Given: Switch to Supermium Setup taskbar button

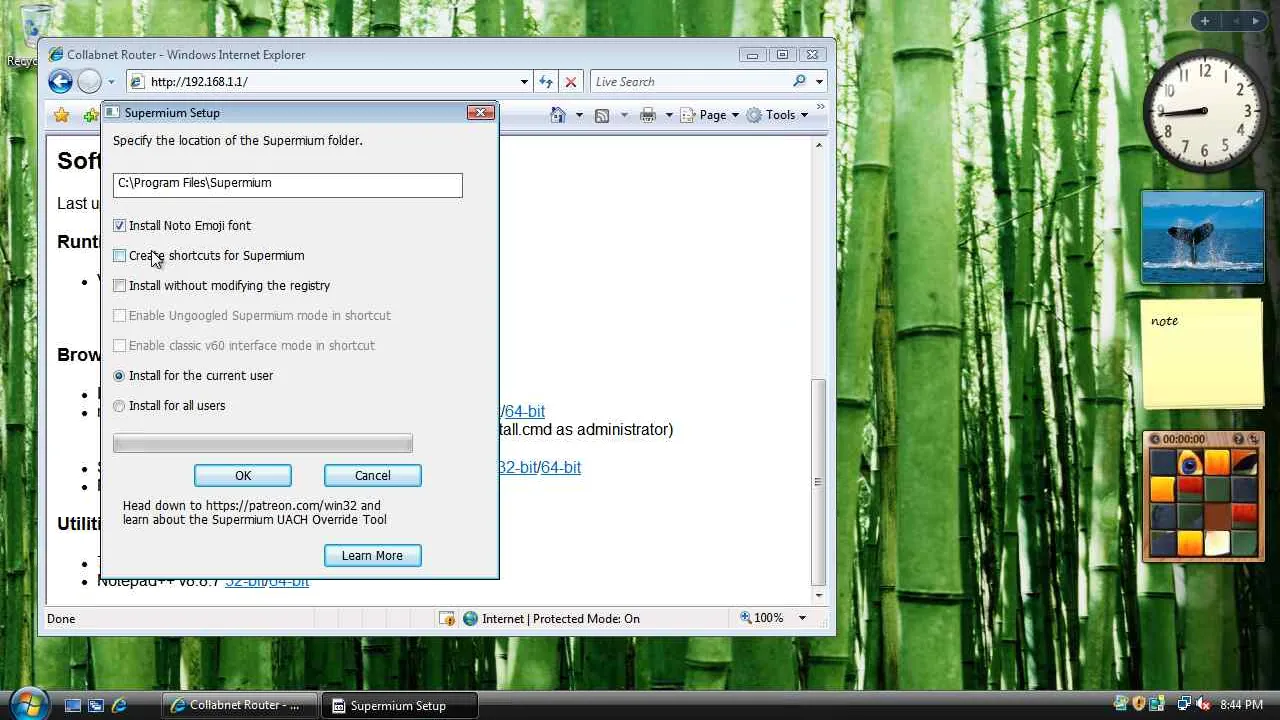Looking at the screenshot, I should tap(401, 705).
